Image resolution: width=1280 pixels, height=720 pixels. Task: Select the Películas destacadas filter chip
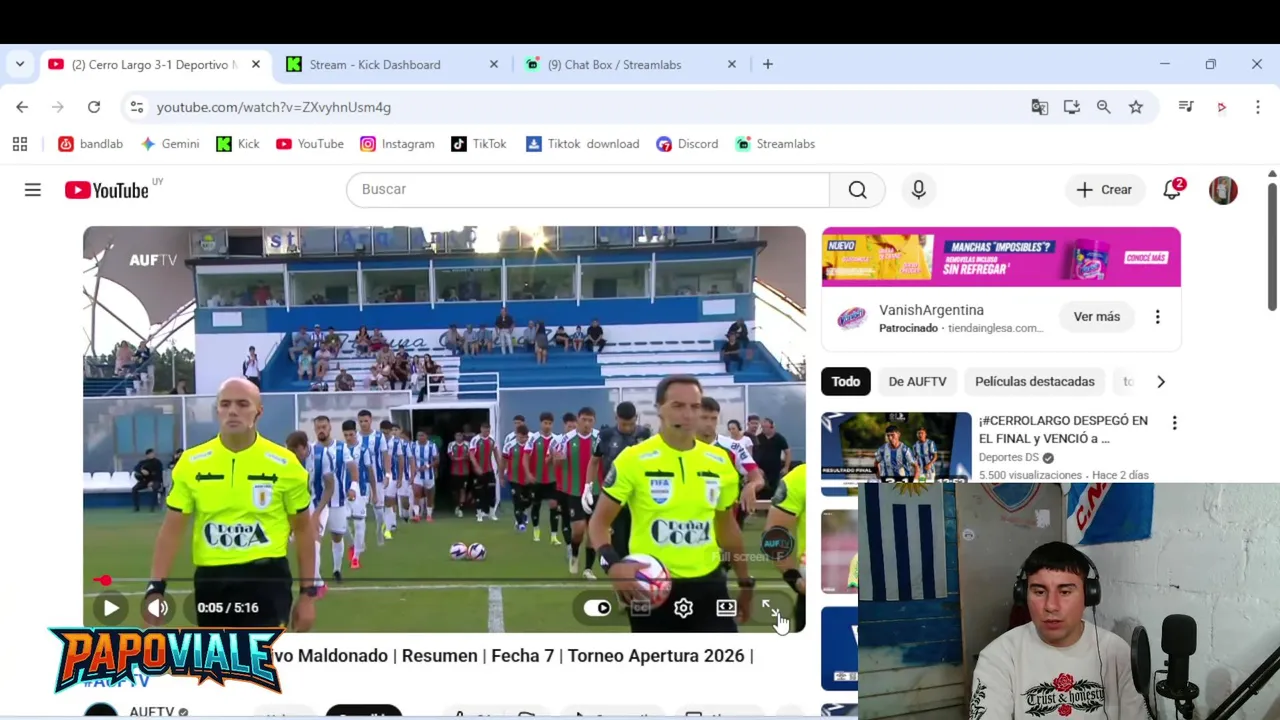[1035, 381]
